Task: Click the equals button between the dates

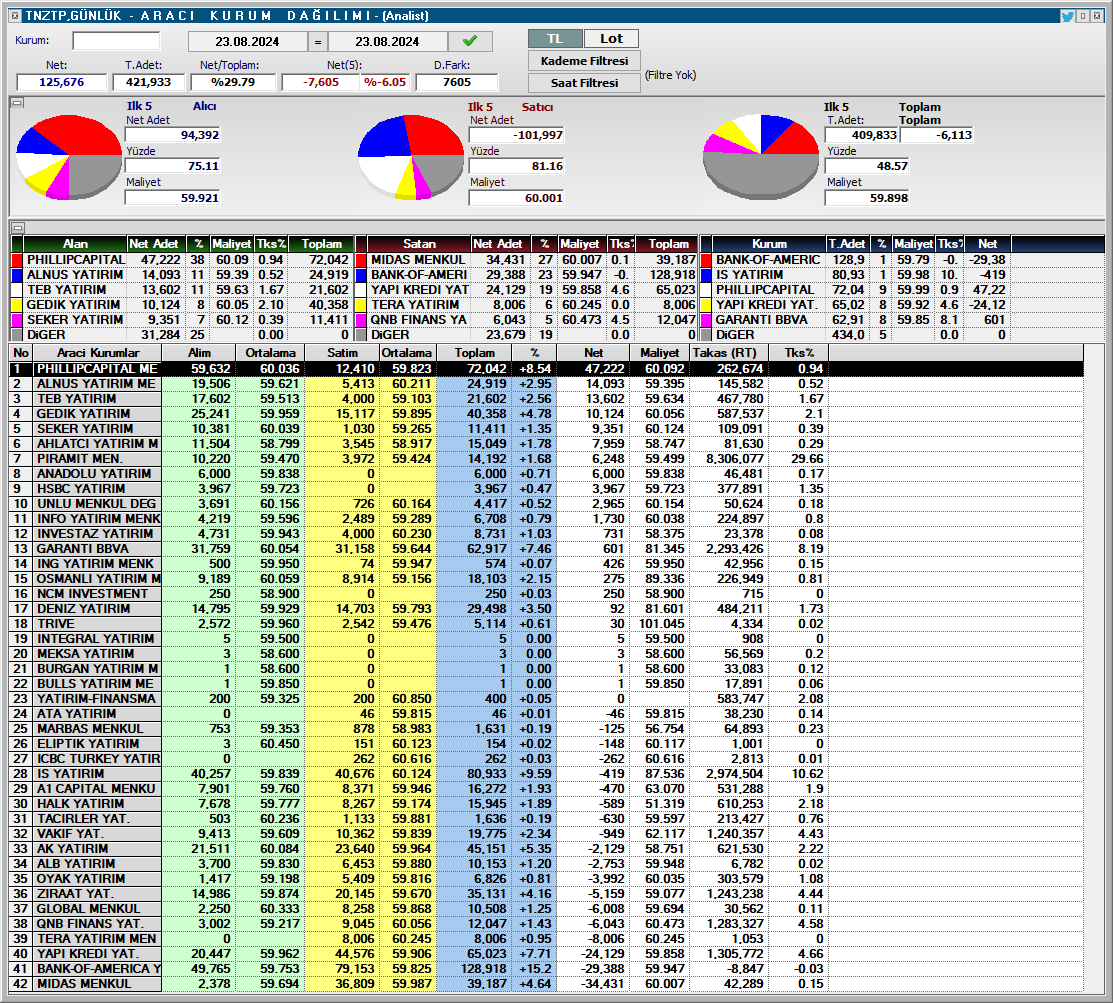Action: (x=317, y=42)
